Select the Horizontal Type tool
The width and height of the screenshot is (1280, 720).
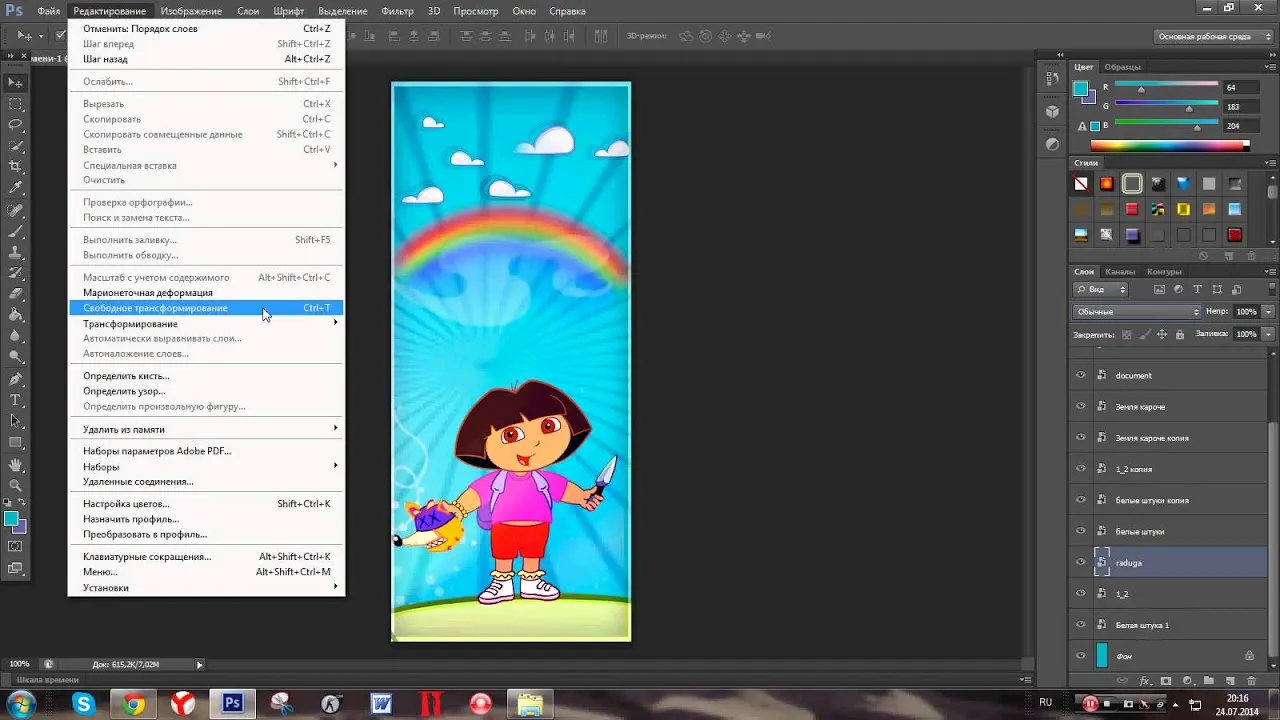pos(15,400)
